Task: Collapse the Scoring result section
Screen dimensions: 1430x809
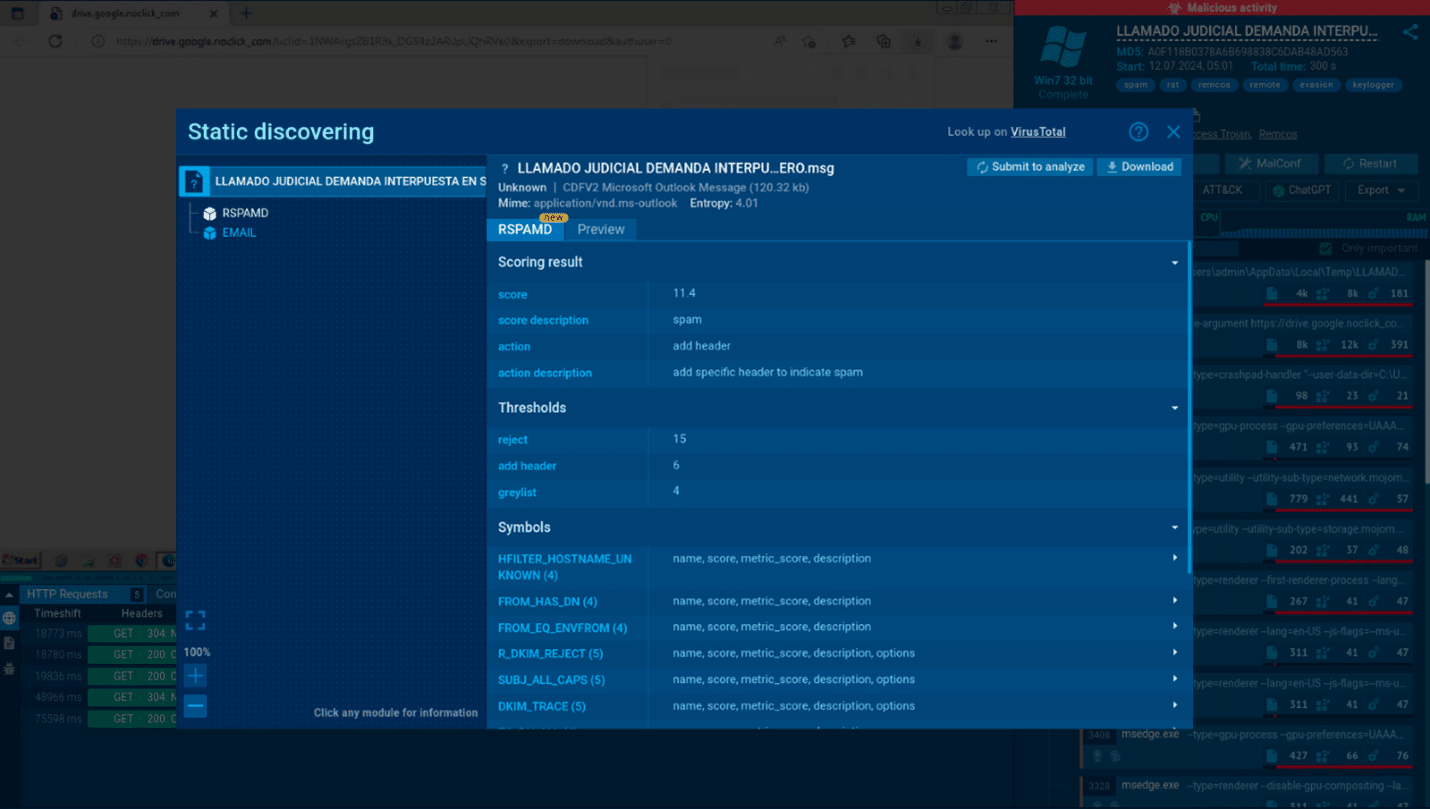Action: [1175, 263]
